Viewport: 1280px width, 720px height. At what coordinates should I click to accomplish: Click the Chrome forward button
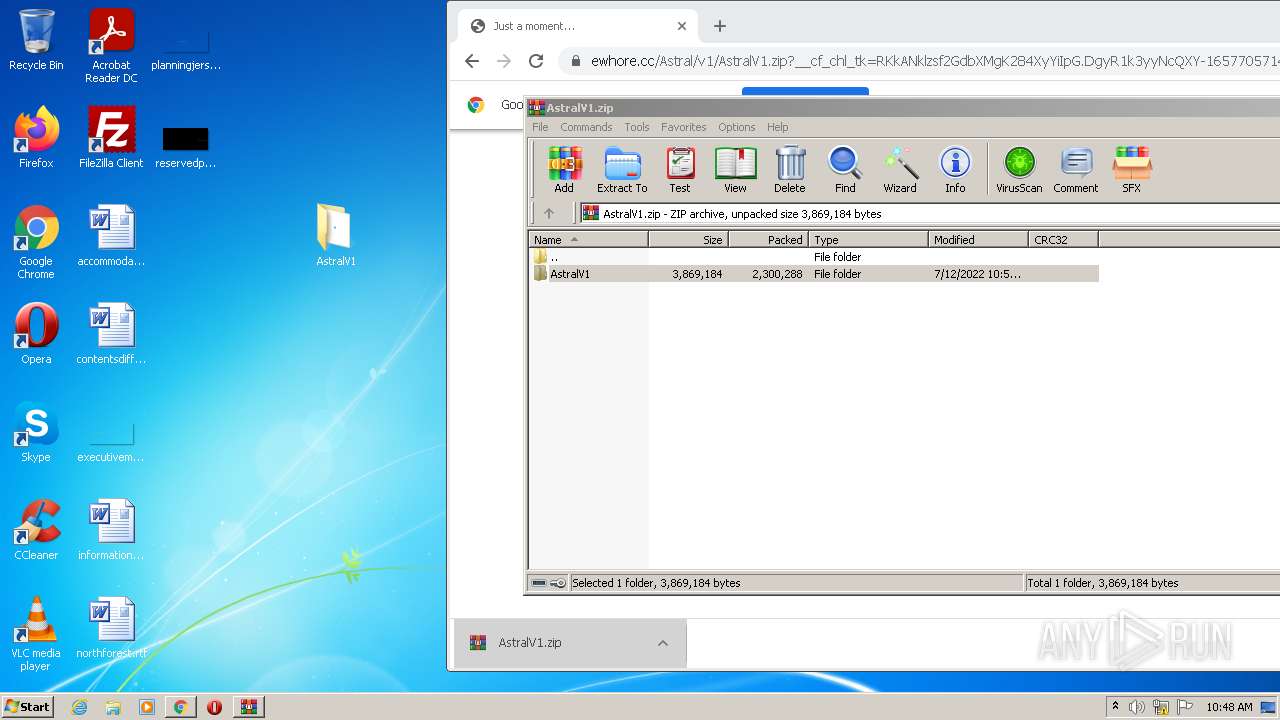504,61
